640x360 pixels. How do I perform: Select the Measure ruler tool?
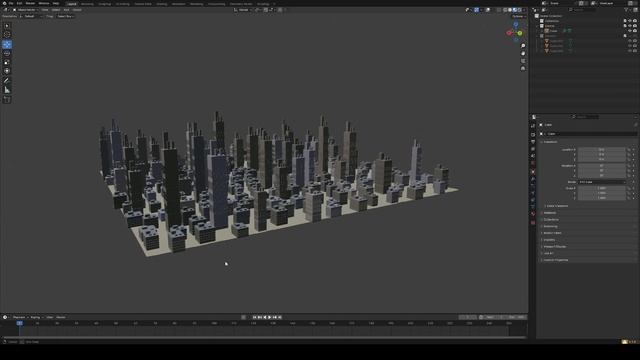pyautogui.click(x=7, y=90)
